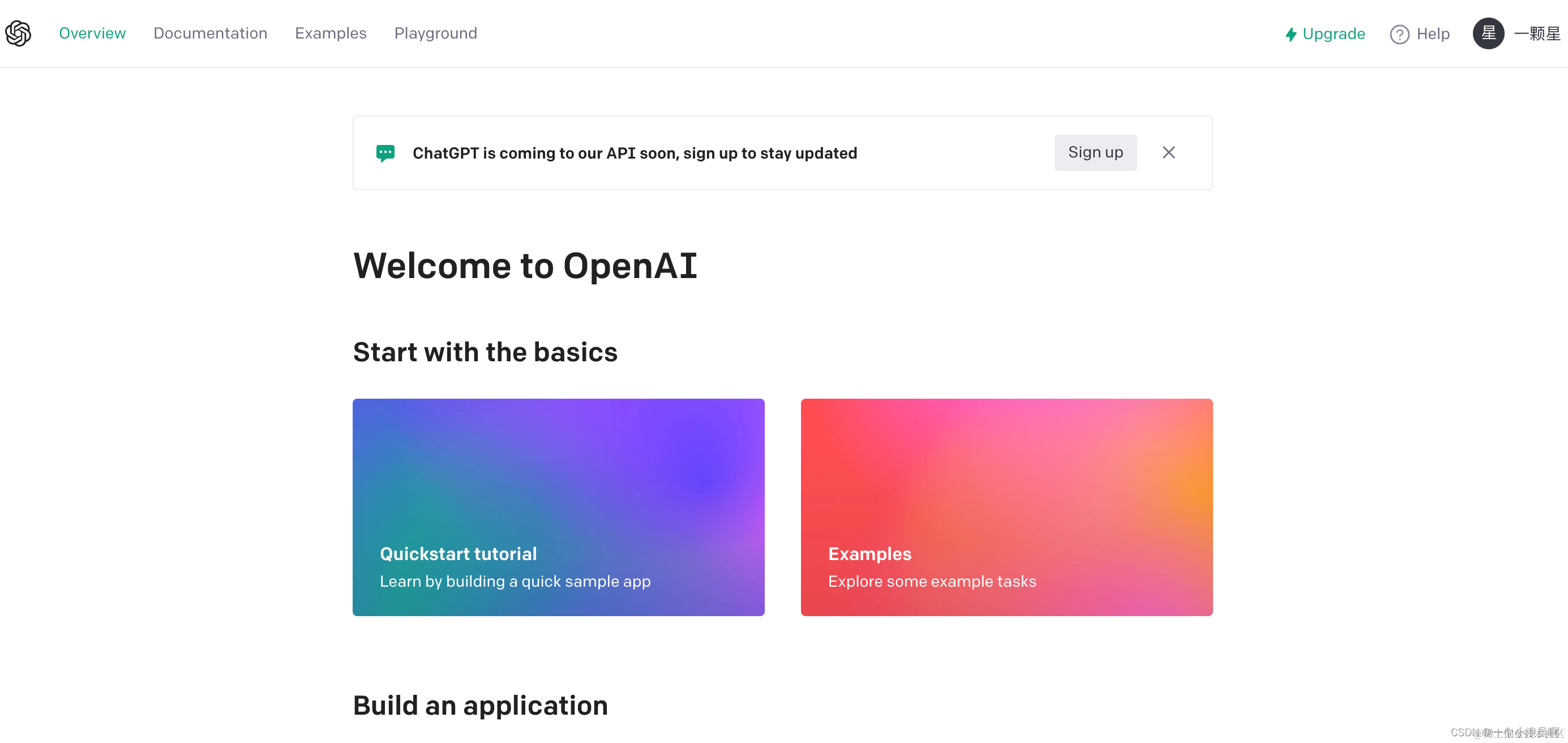The height and width of the screenshot is (743, 1568).
Task: Click the Quickstart tutorial title
Action: tap(458, 554)
